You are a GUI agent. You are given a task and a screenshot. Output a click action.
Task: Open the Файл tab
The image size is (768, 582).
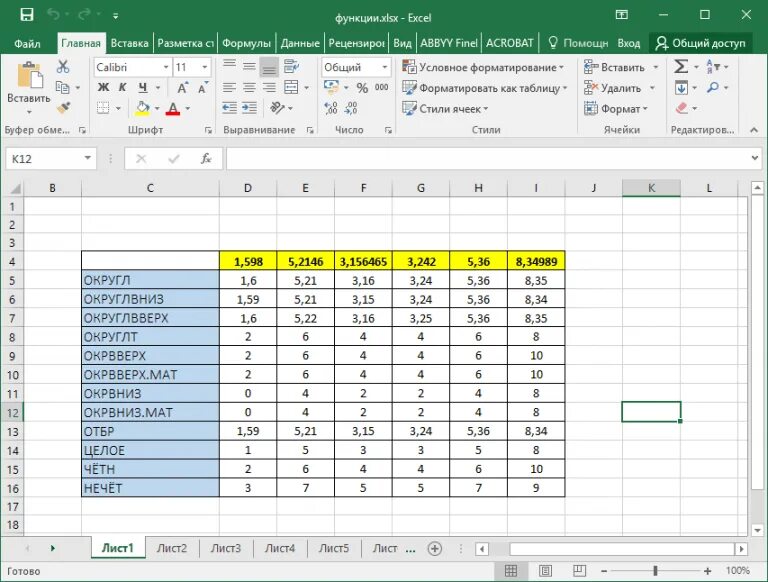27,44
